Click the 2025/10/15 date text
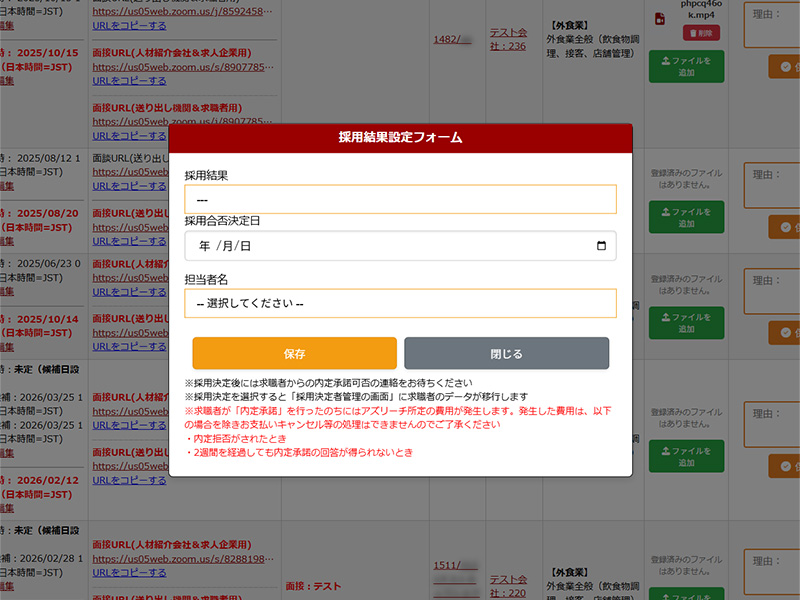 pyautogui.click(x=47, y=53)
